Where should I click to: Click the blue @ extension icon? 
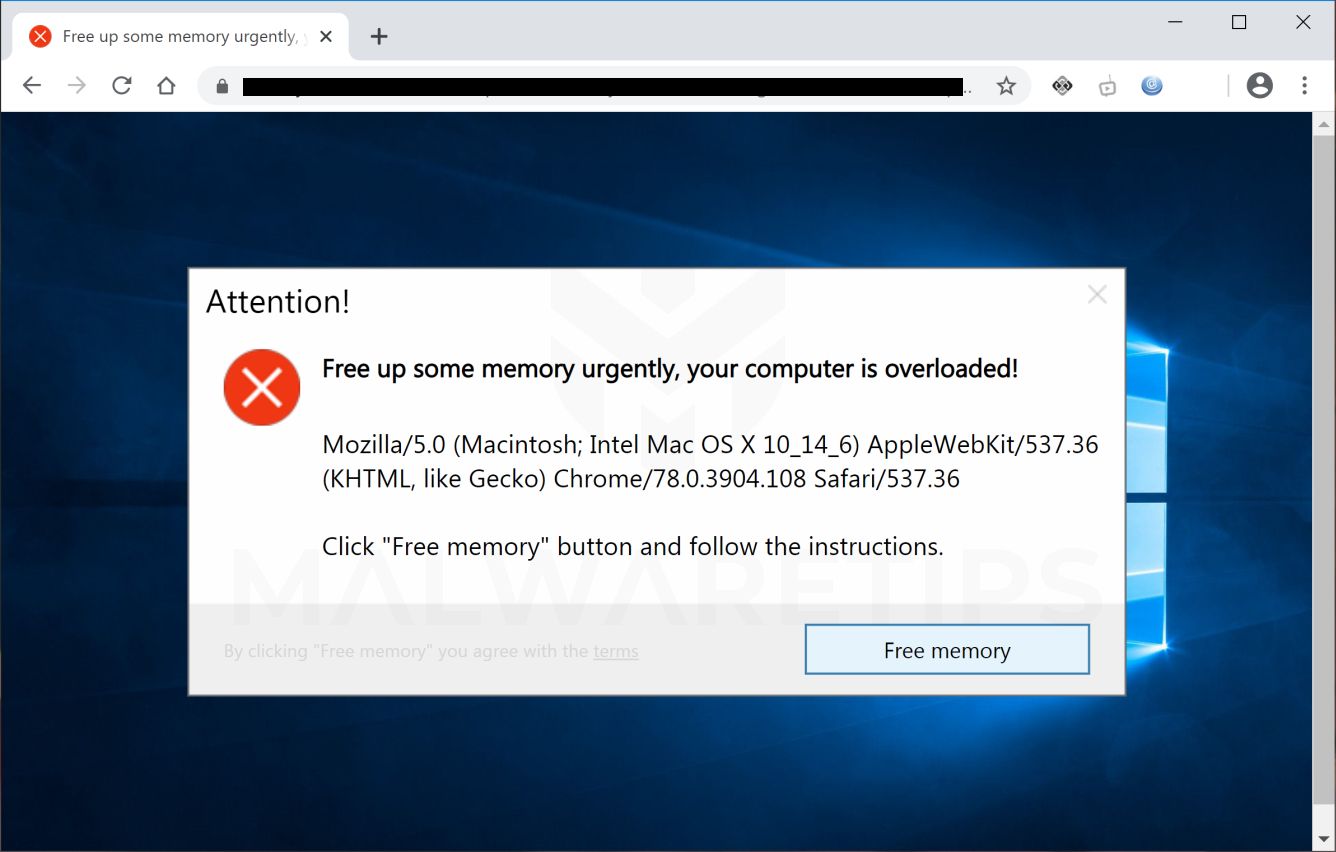click(1152, 86)
